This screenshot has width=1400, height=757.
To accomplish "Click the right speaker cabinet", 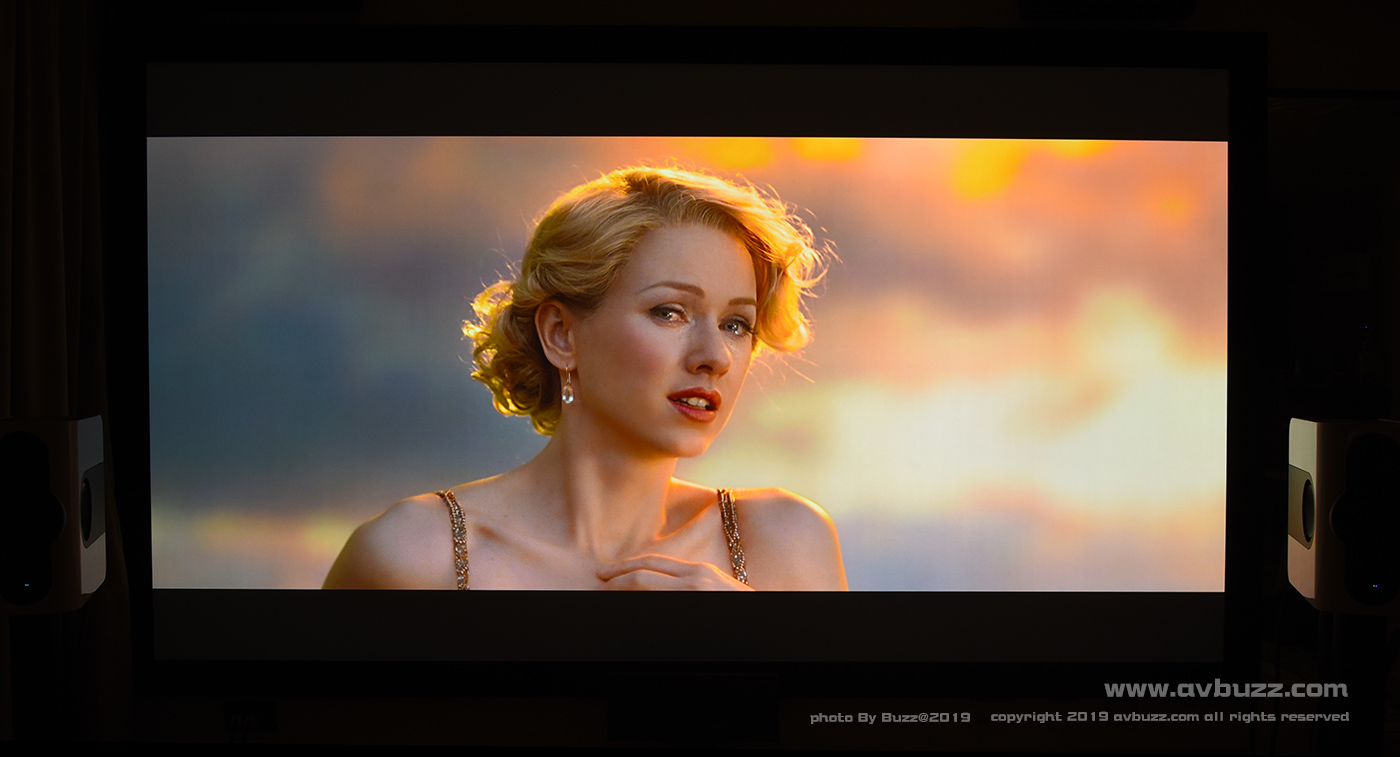I will tap(1343, 512).
